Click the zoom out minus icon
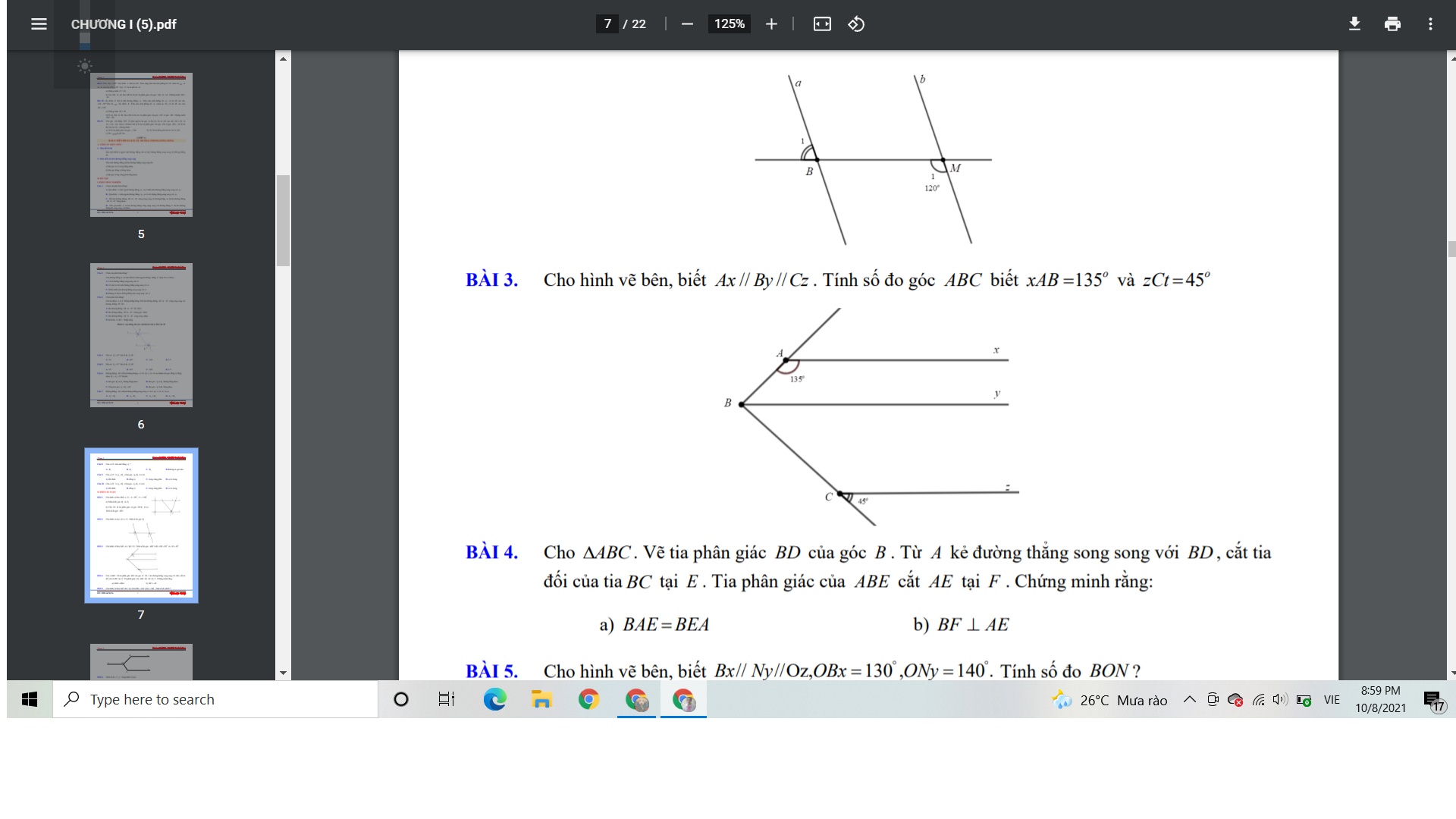Screen dimensions: 1456x819 (x=687, y=24)
